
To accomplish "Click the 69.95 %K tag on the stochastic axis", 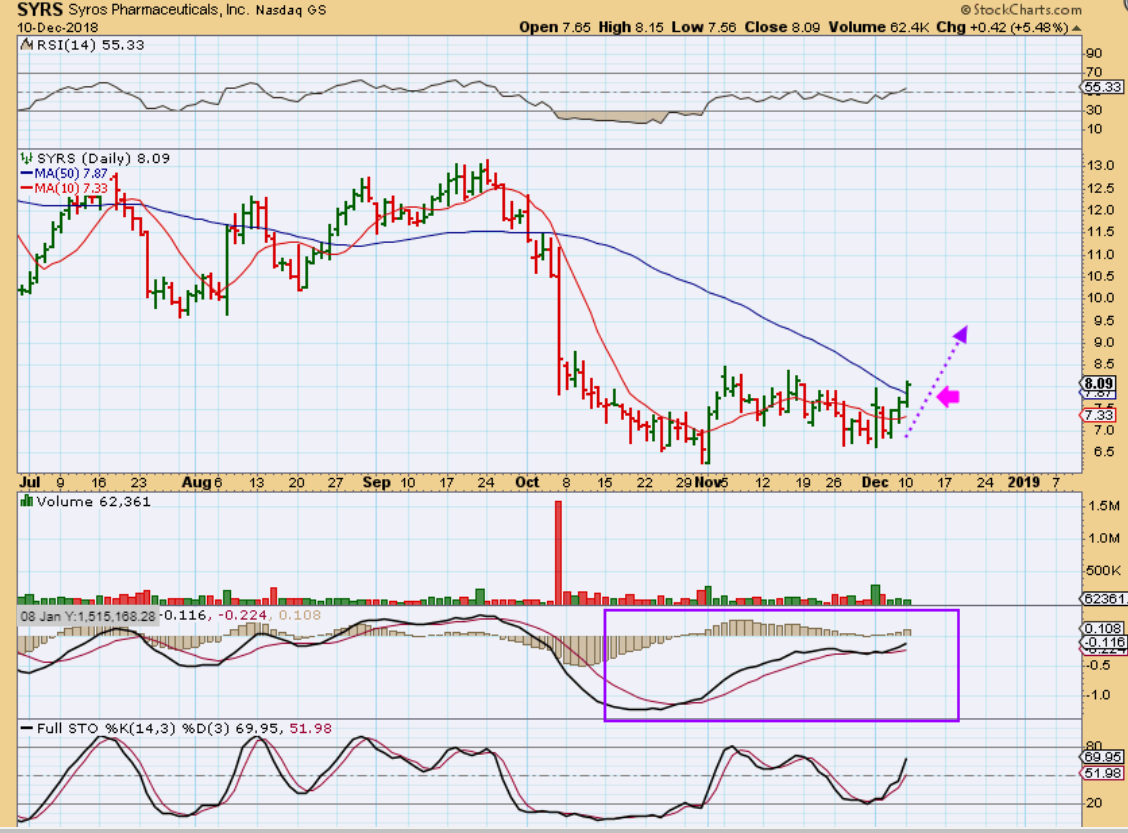I will pos(1102,757).
